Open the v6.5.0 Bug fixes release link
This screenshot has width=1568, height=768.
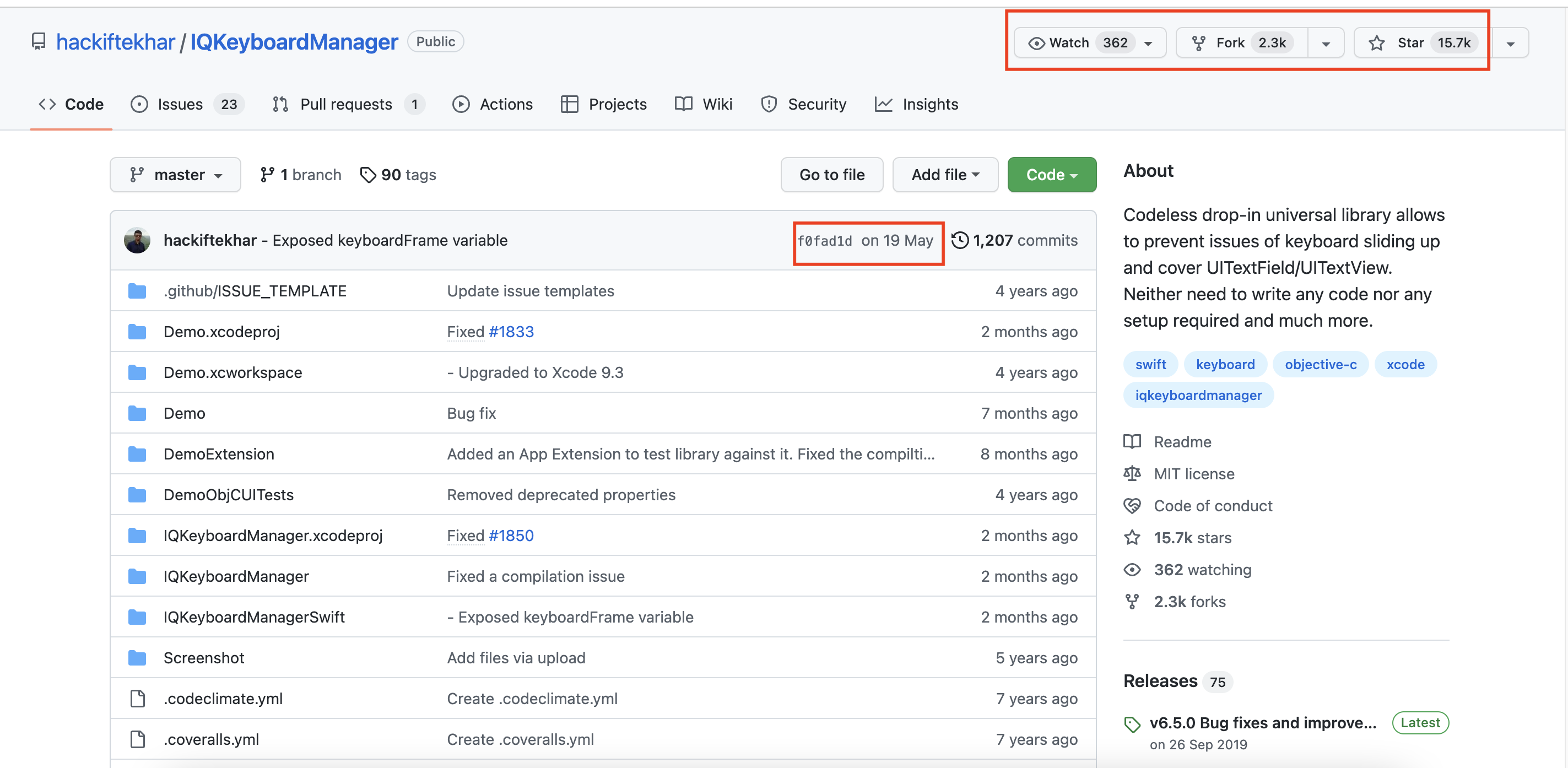tap(1263, 723)
